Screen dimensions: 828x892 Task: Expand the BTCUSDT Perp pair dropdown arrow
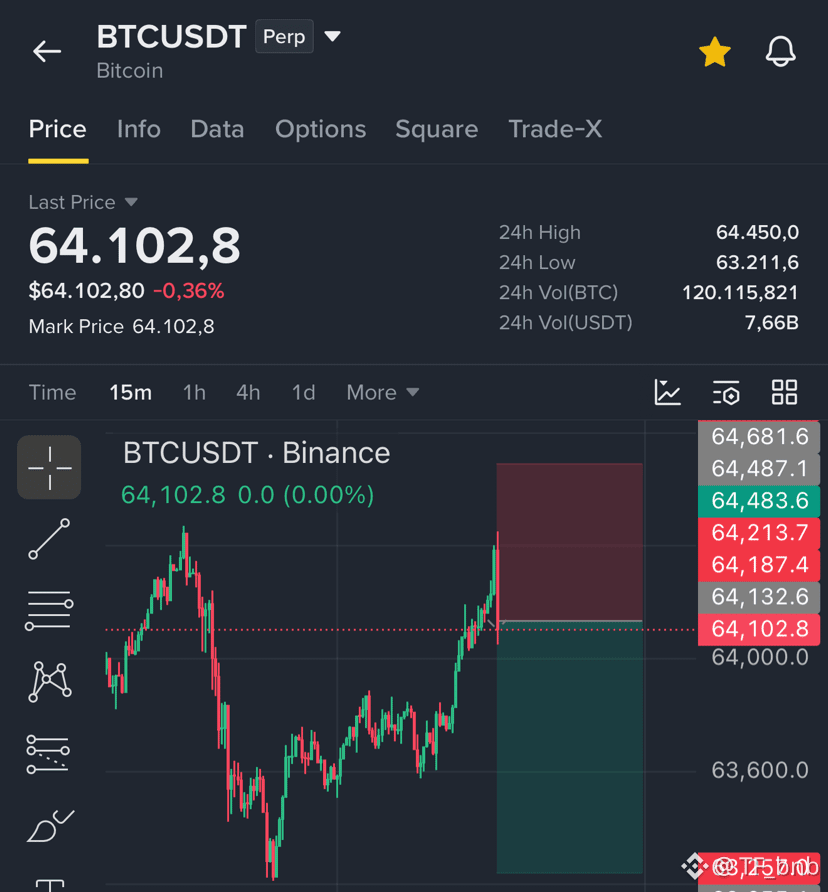pyautogui.click(x=332, y=36)
